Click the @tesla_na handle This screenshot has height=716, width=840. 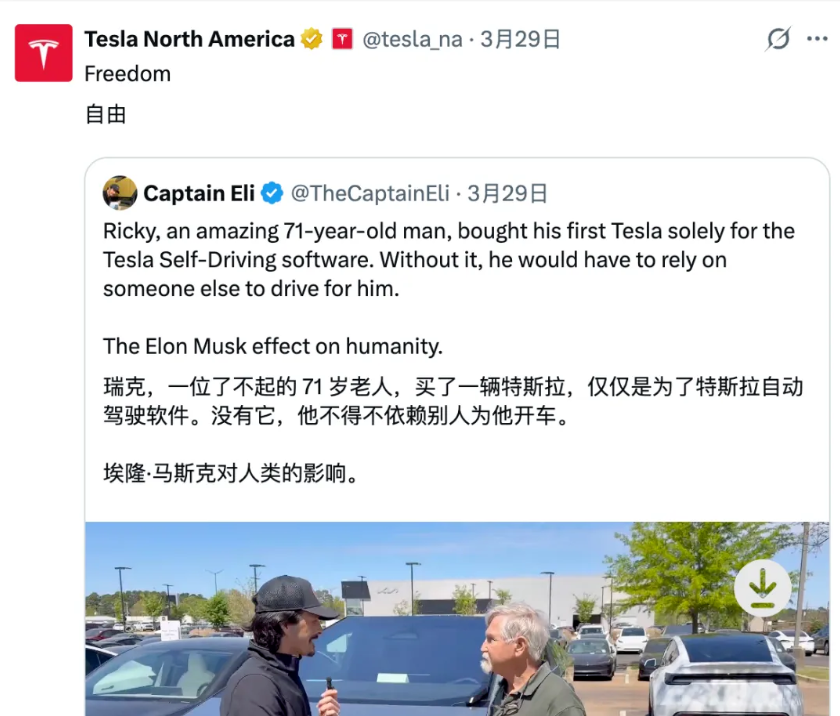coord(412,40)
